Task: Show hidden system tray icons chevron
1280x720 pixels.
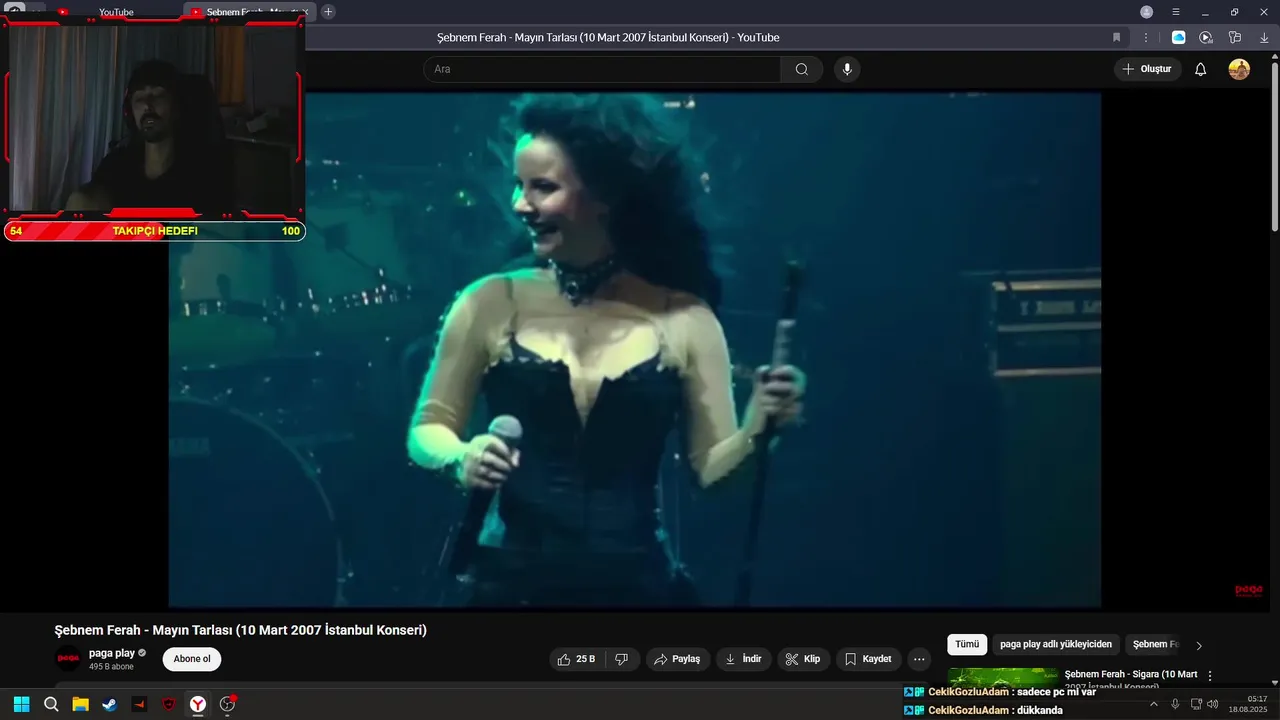Action: pyautogui.click(x=1153, y=704)
